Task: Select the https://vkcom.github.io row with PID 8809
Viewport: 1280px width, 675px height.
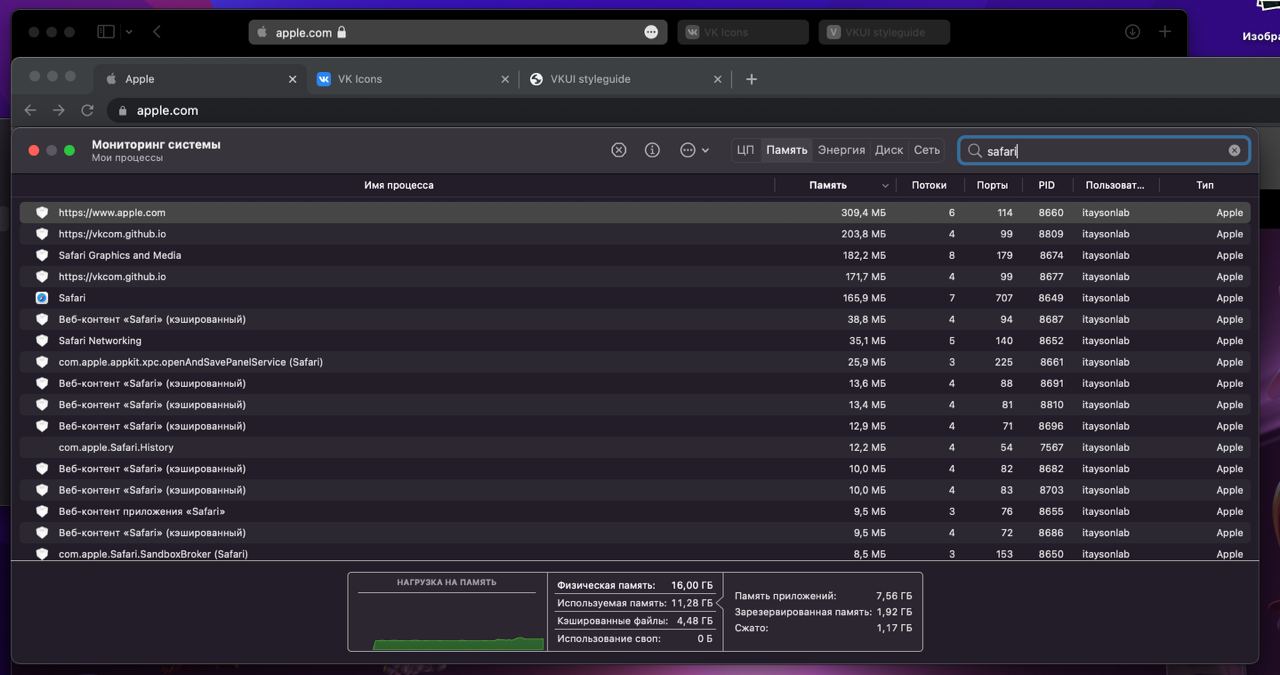Action: [x=636, y=234]
